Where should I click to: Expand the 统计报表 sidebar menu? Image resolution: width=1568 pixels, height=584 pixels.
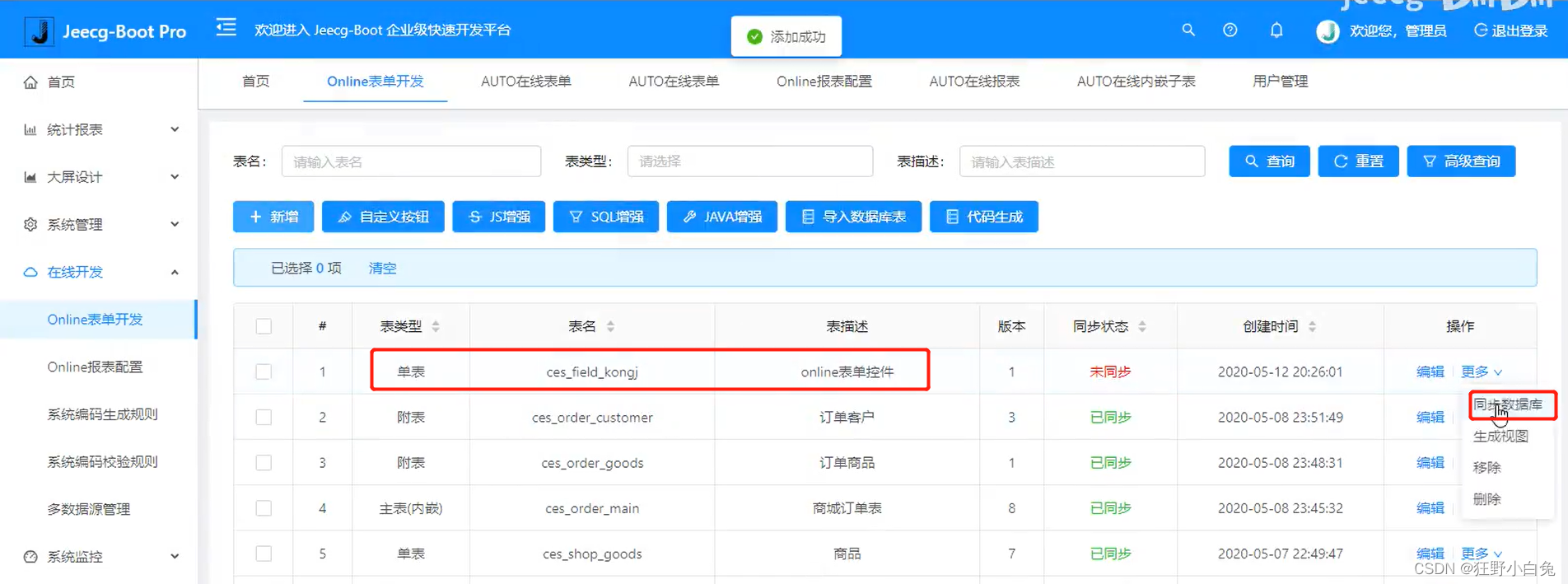(99, 129)
